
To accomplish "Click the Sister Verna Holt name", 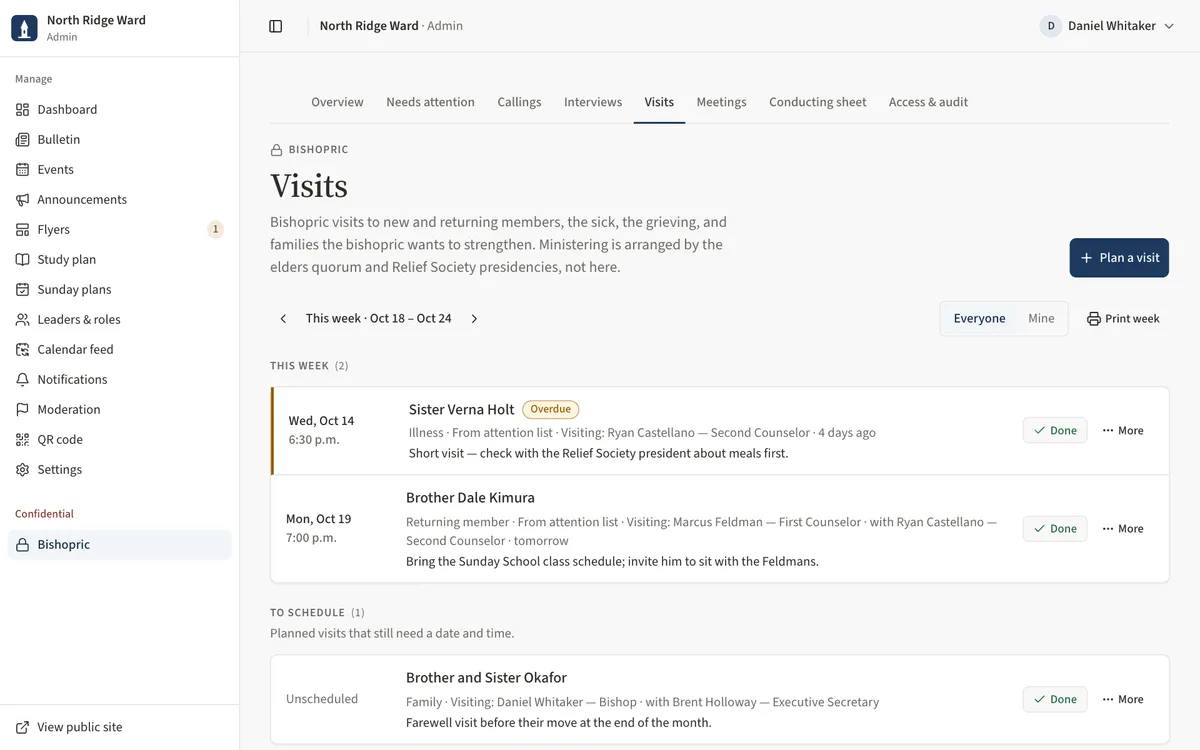I will point(461,409).
